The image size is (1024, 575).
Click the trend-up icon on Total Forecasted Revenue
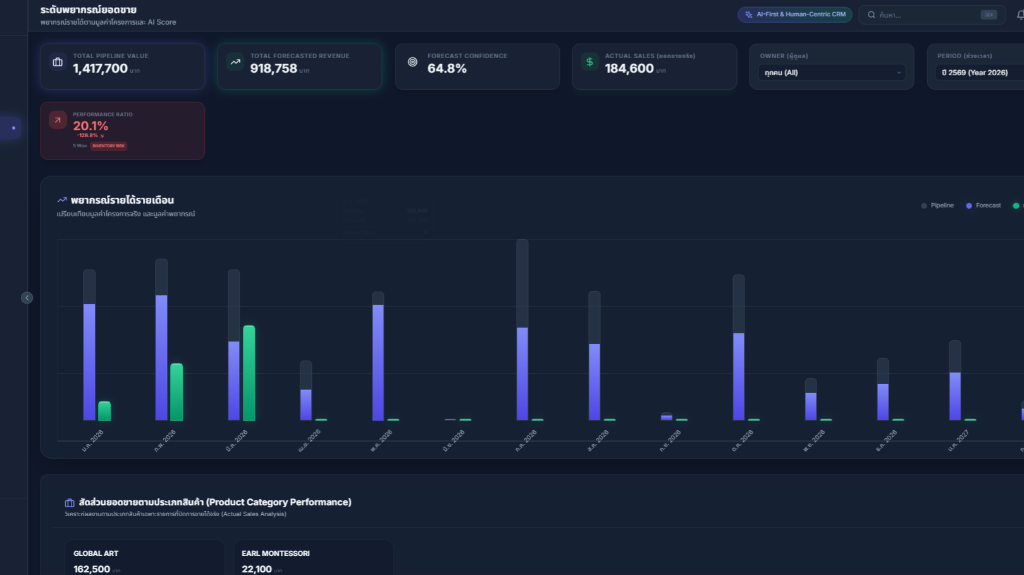(235, 63)
